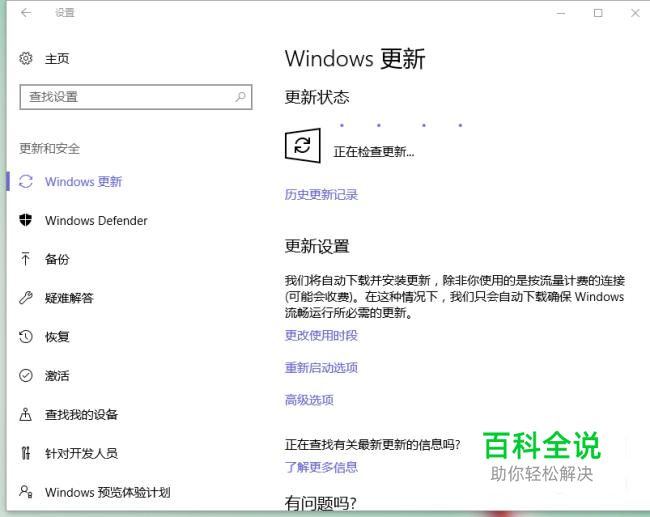Select Windows 更新 in the sidebar
The image size is (650, 517).
pyautogui.click(x=83, y=182)
